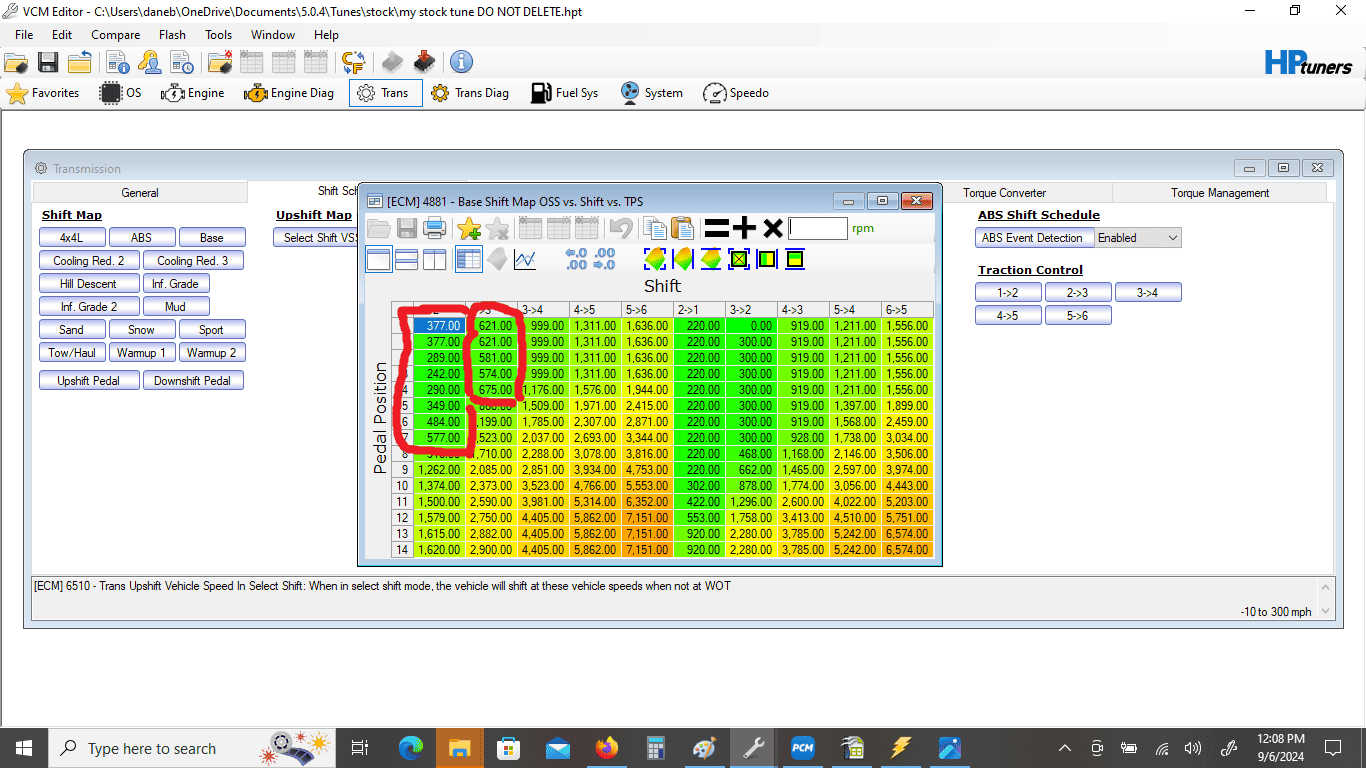
Task: Open the Tow/Haul shift map
Action: click(72, 353)
